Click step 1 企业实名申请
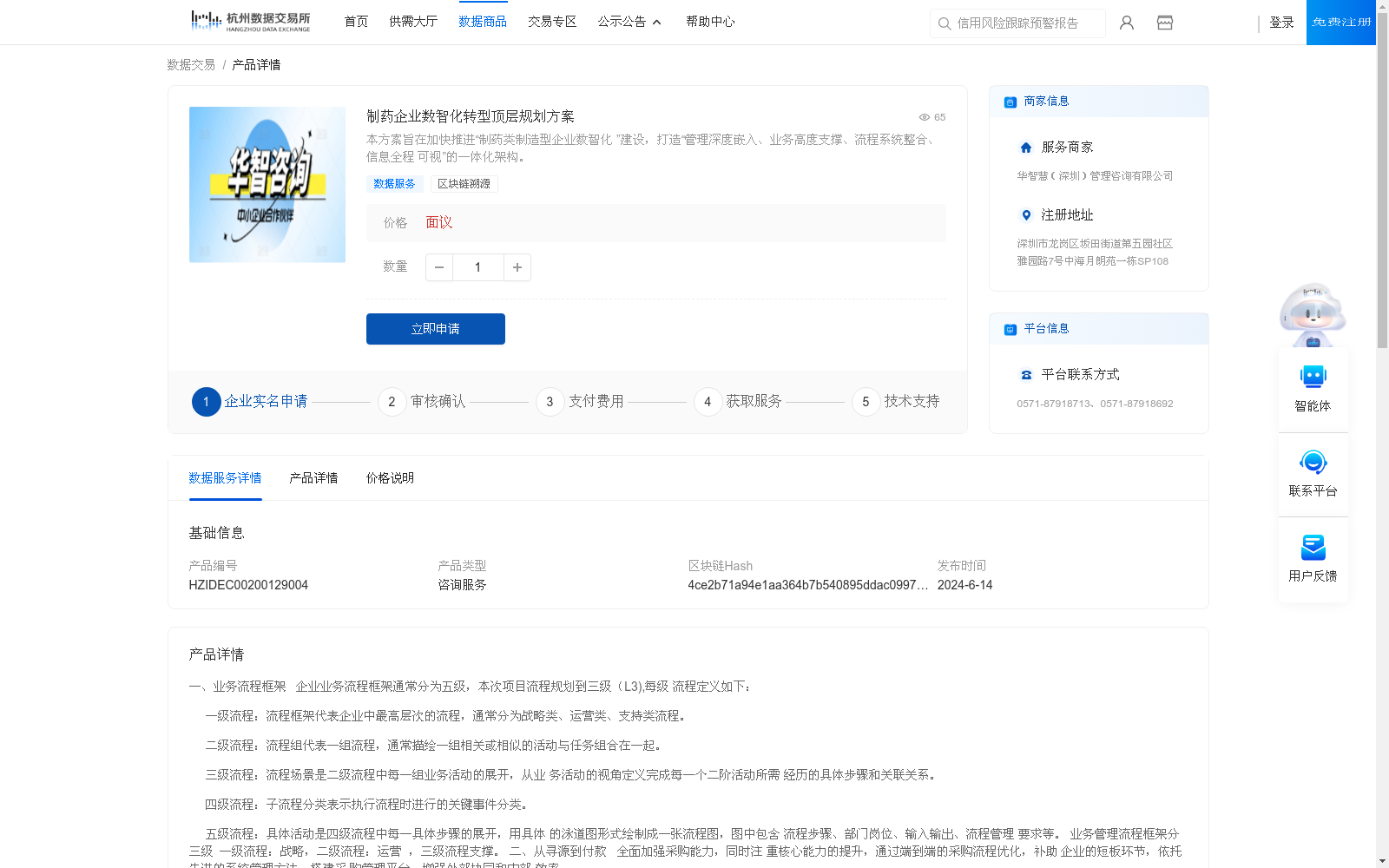The image size is (1389, 868). click(250, 402)
